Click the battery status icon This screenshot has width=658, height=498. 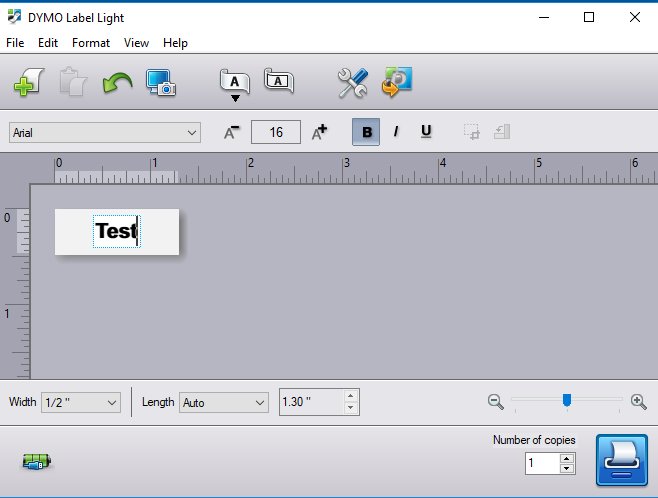pos(37,461)
